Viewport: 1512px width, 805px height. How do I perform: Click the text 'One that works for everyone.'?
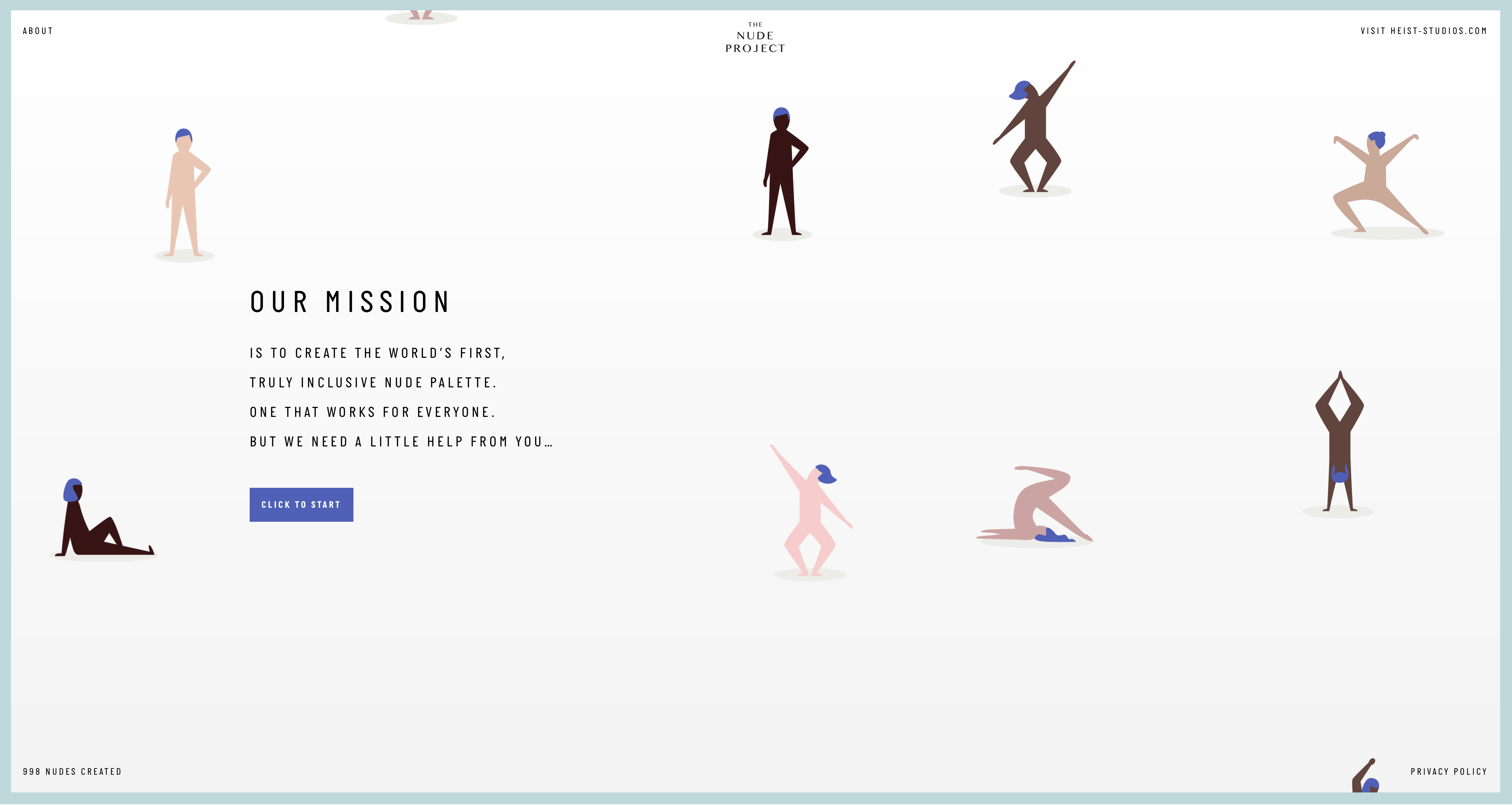[x=373, y=412]
